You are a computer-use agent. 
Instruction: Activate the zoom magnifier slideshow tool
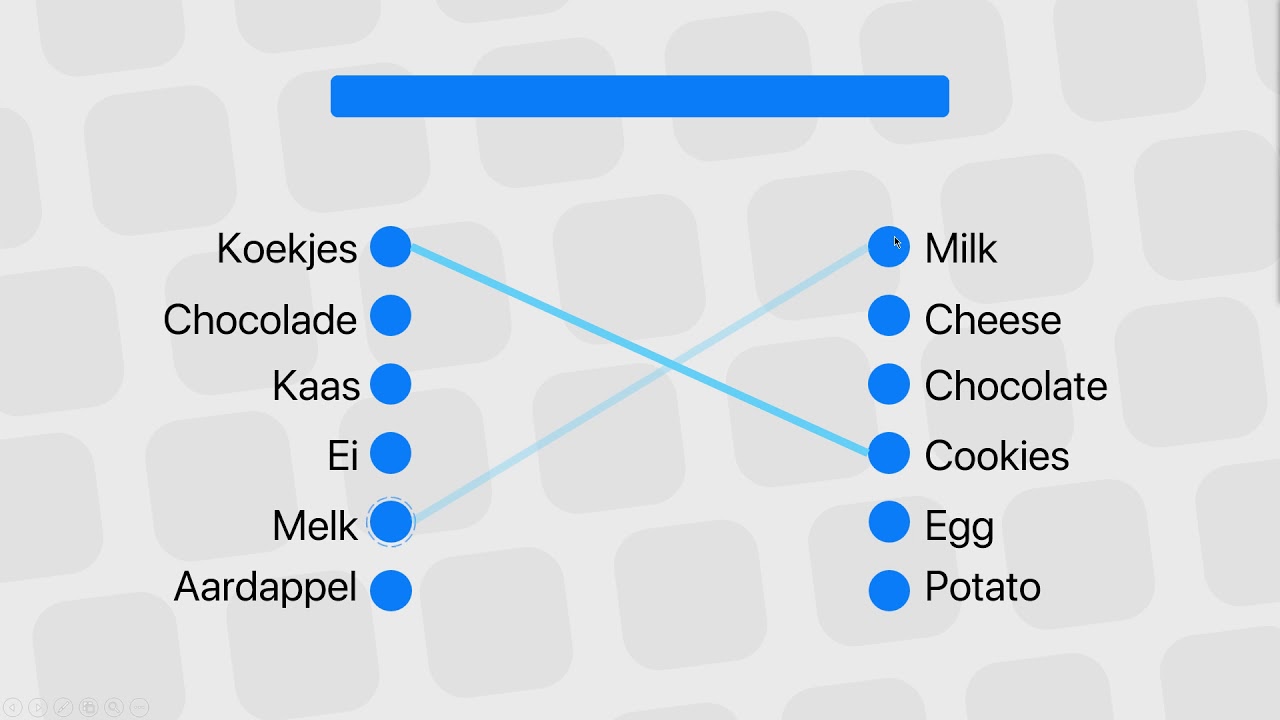click(x=113, y=707)
